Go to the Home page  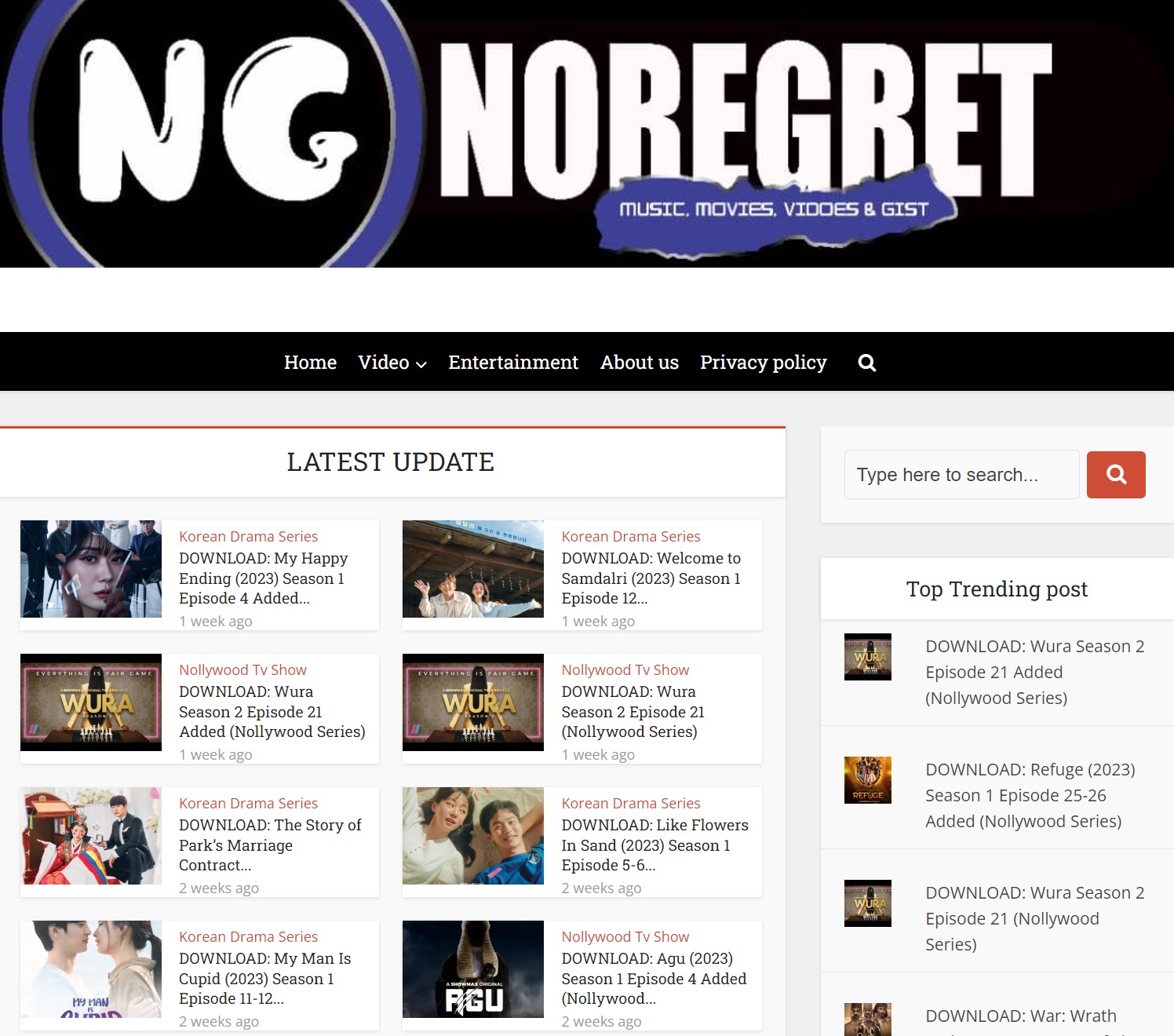(x=310, y=363)
